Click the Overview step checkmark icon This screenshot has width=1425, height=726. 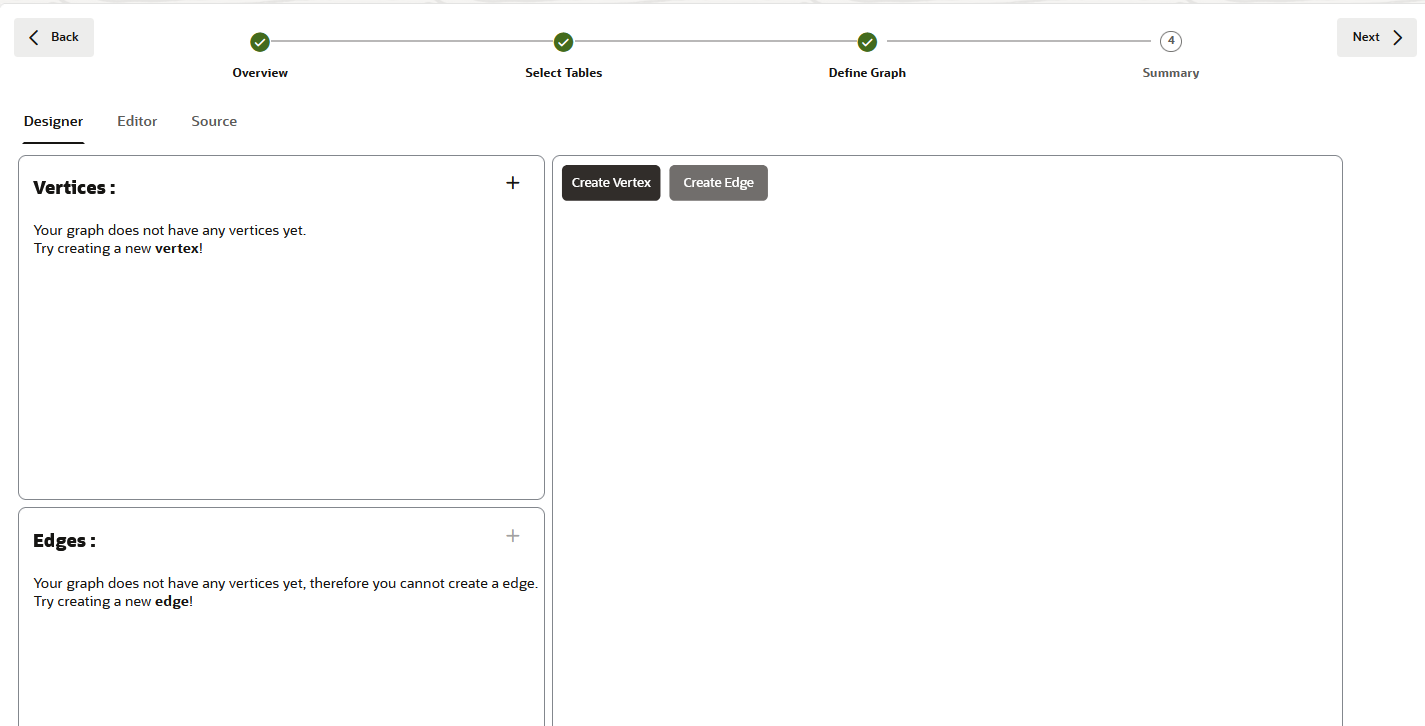pyautogui.click(x=259, y=42)
